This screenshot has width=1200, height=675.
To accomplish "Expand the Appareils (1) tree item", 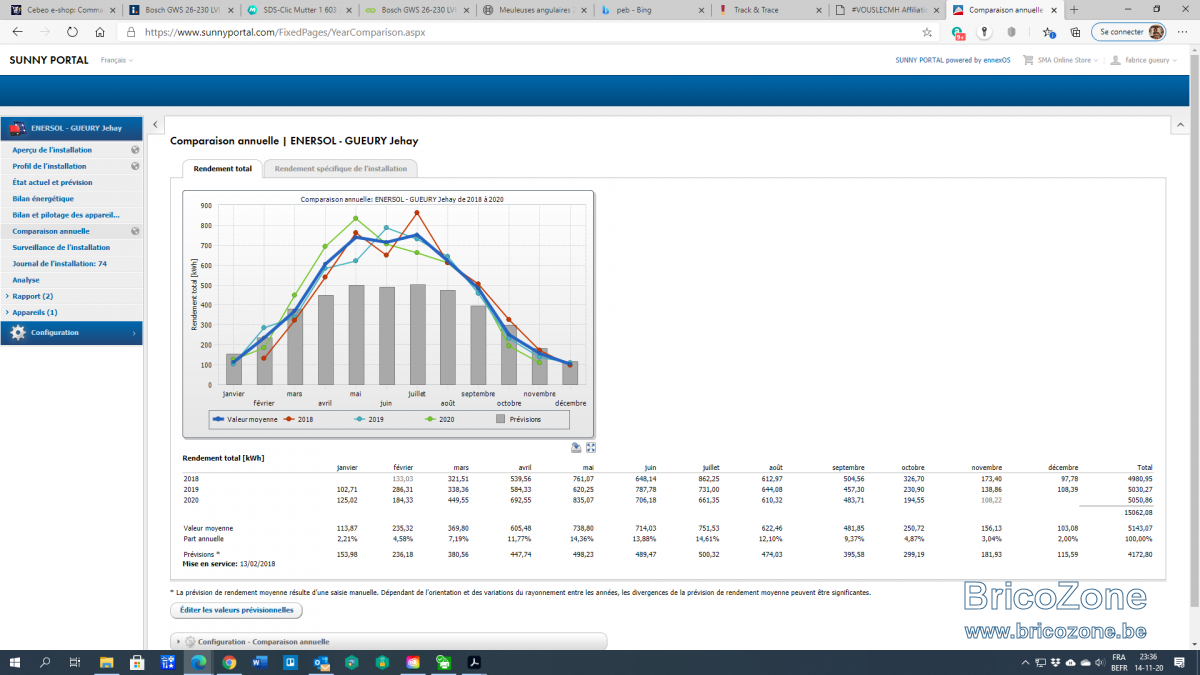I will 33,312.
